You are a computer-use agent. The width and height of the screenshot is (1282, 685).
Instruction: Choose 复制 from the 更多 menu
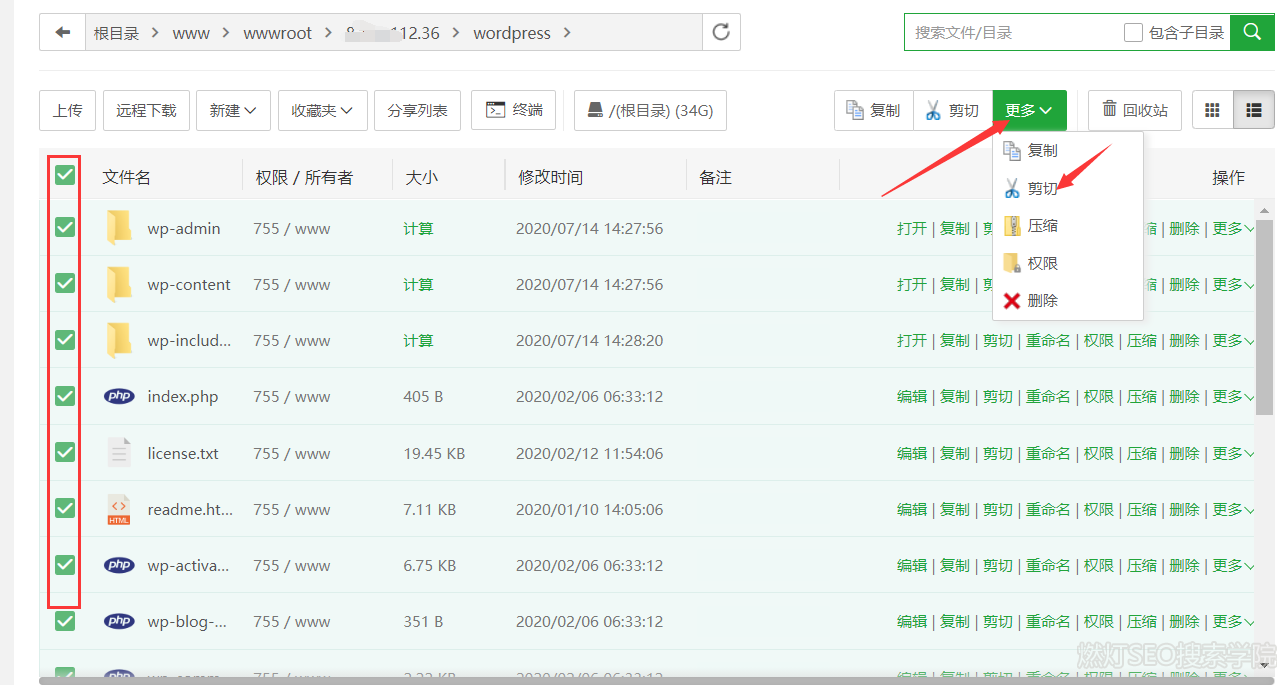[1067, 150]
